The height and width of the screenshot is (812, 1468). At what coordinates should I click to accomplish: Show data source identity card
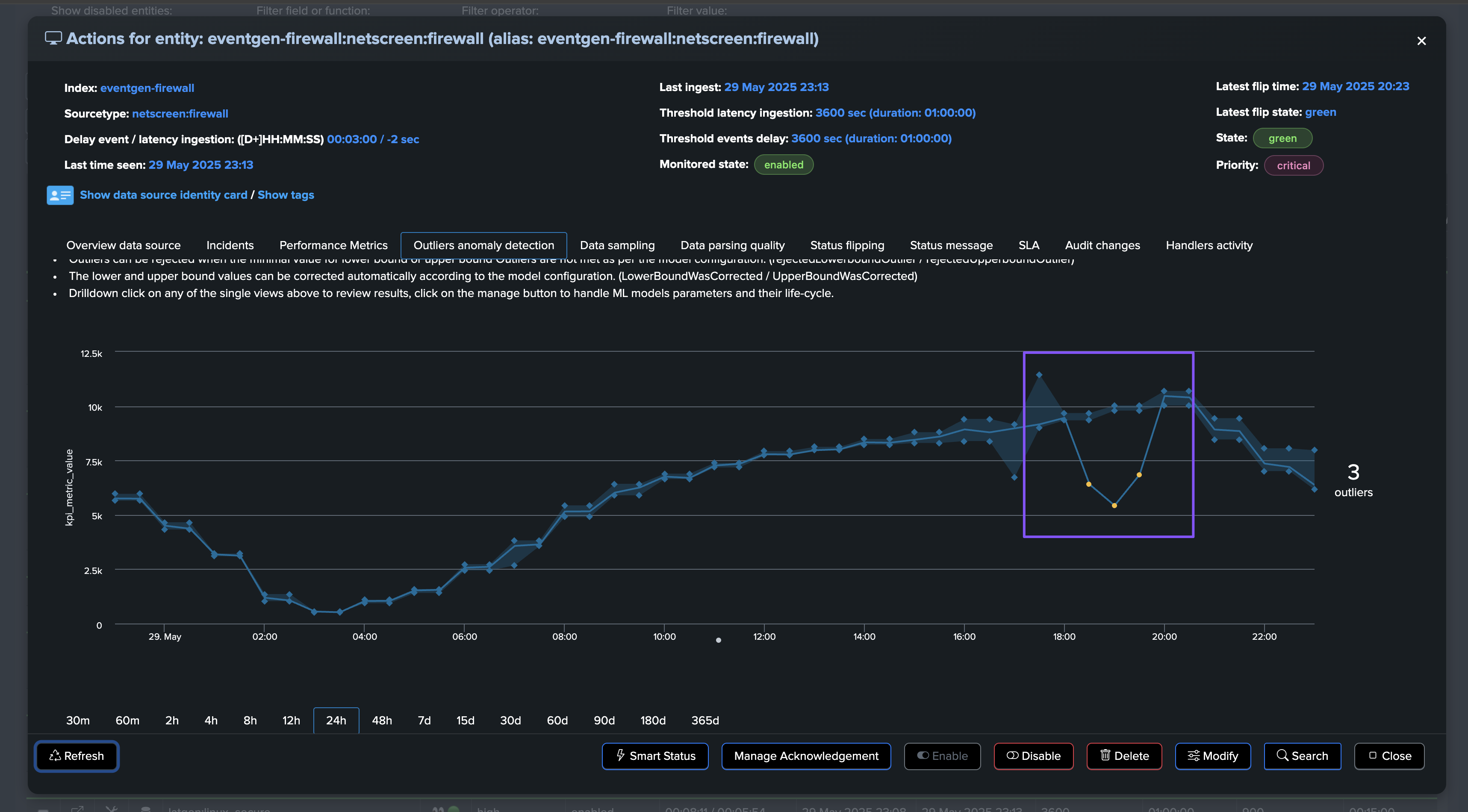(163, 195)
